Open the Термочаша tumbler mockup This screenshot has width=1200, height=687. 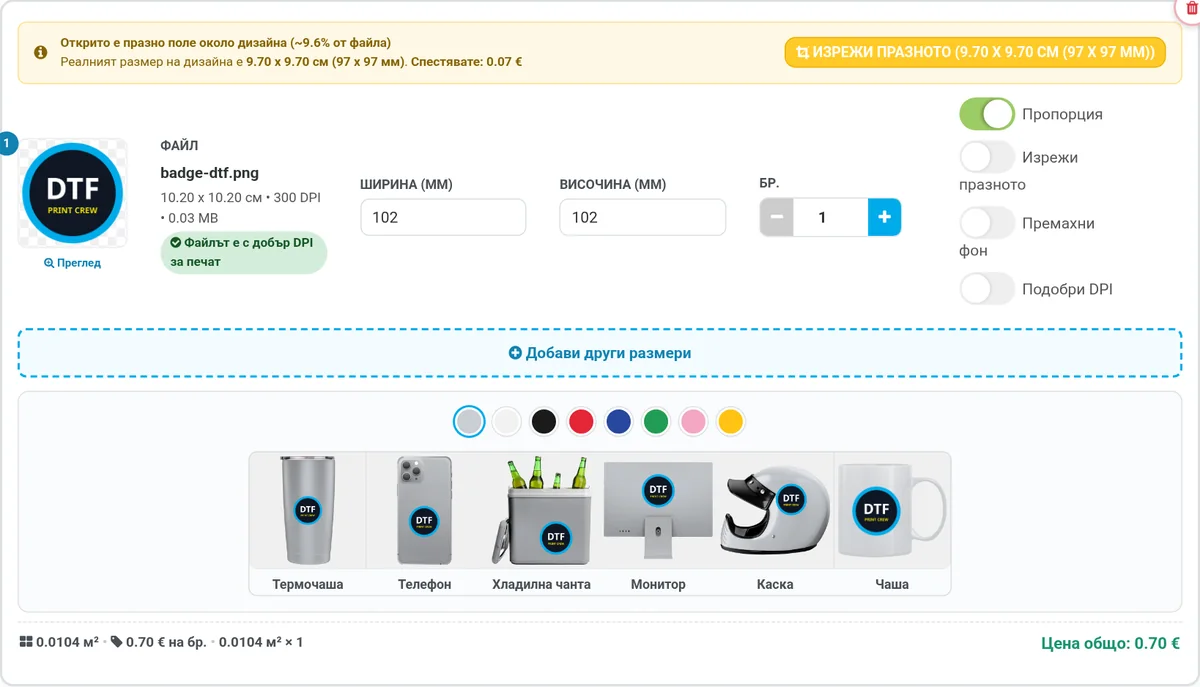[308, 523]
